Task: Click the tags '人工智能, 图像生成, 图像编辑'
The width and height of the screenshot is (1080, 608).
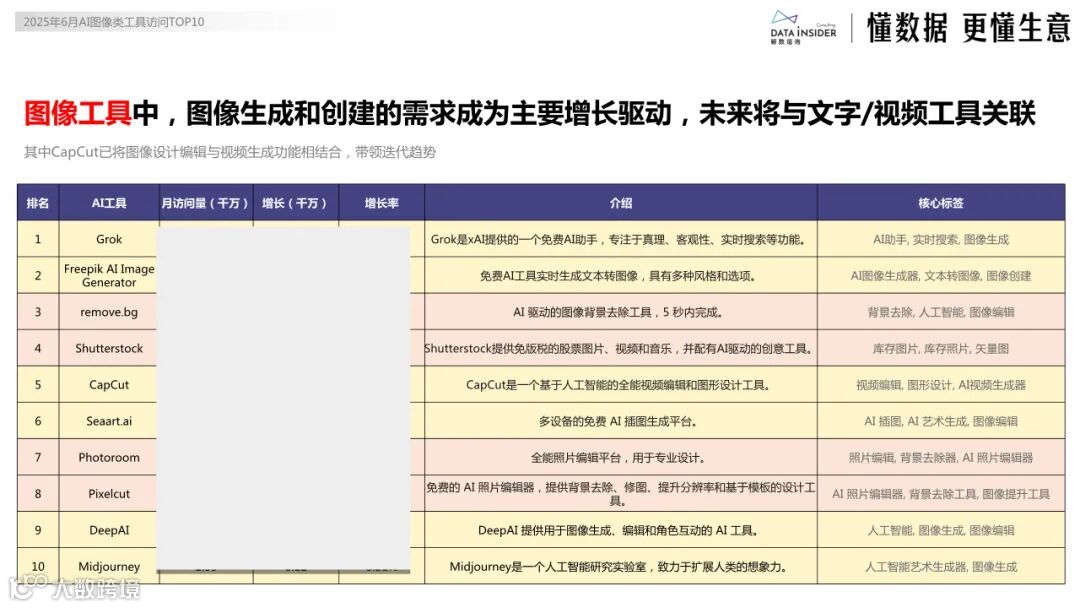Action: click(941, 531)
